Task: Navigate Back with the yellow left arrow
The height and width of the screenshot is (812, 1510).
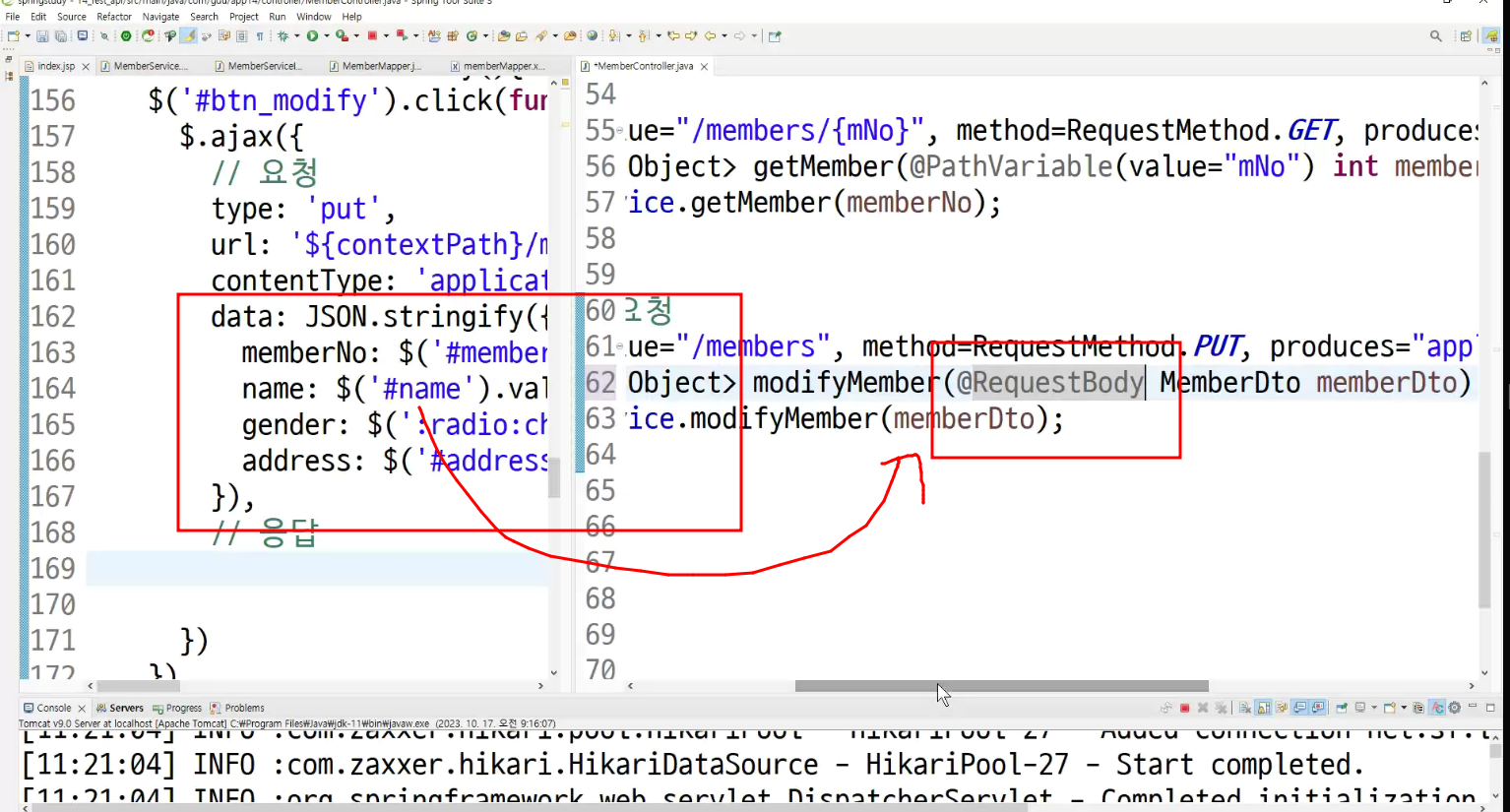Action: click(x=710, y=36)
